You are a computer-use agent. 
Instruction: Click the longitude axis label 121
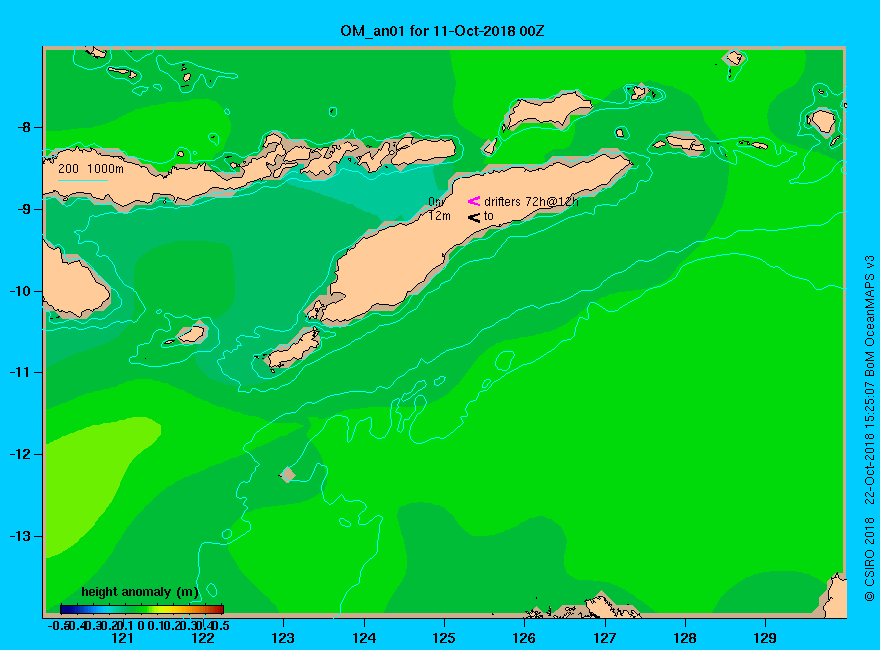(123, 638)
